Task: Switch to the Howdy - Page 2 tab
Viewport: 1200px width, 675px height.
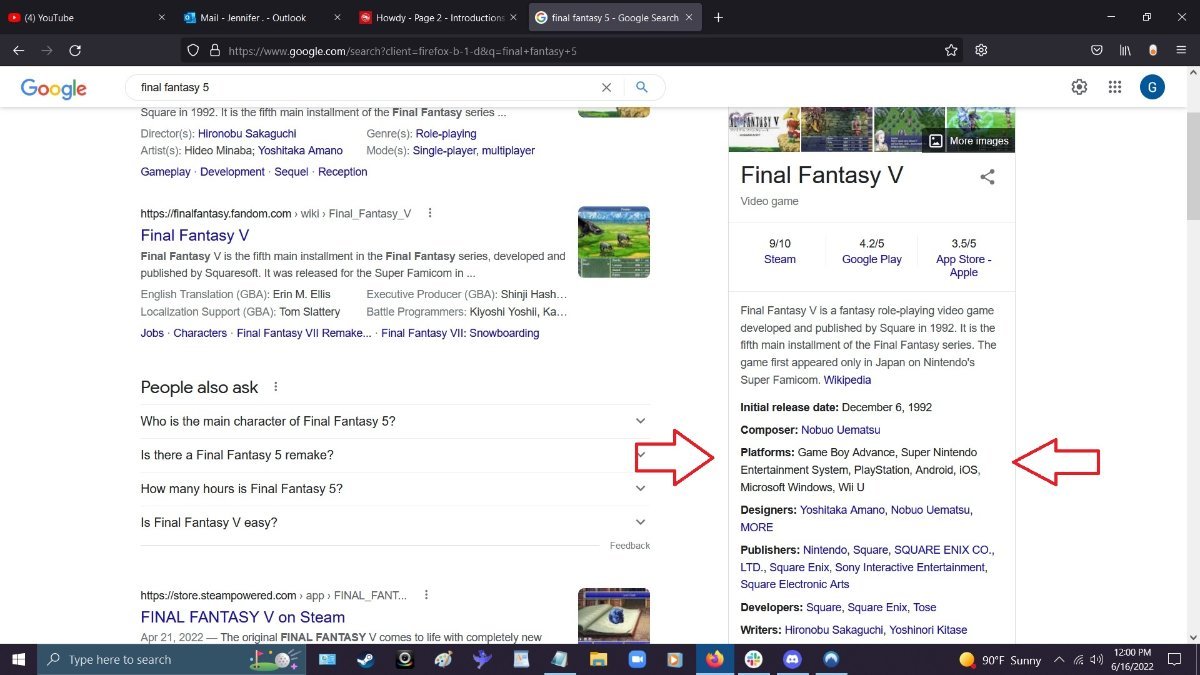Action: (x=436, y=17)
